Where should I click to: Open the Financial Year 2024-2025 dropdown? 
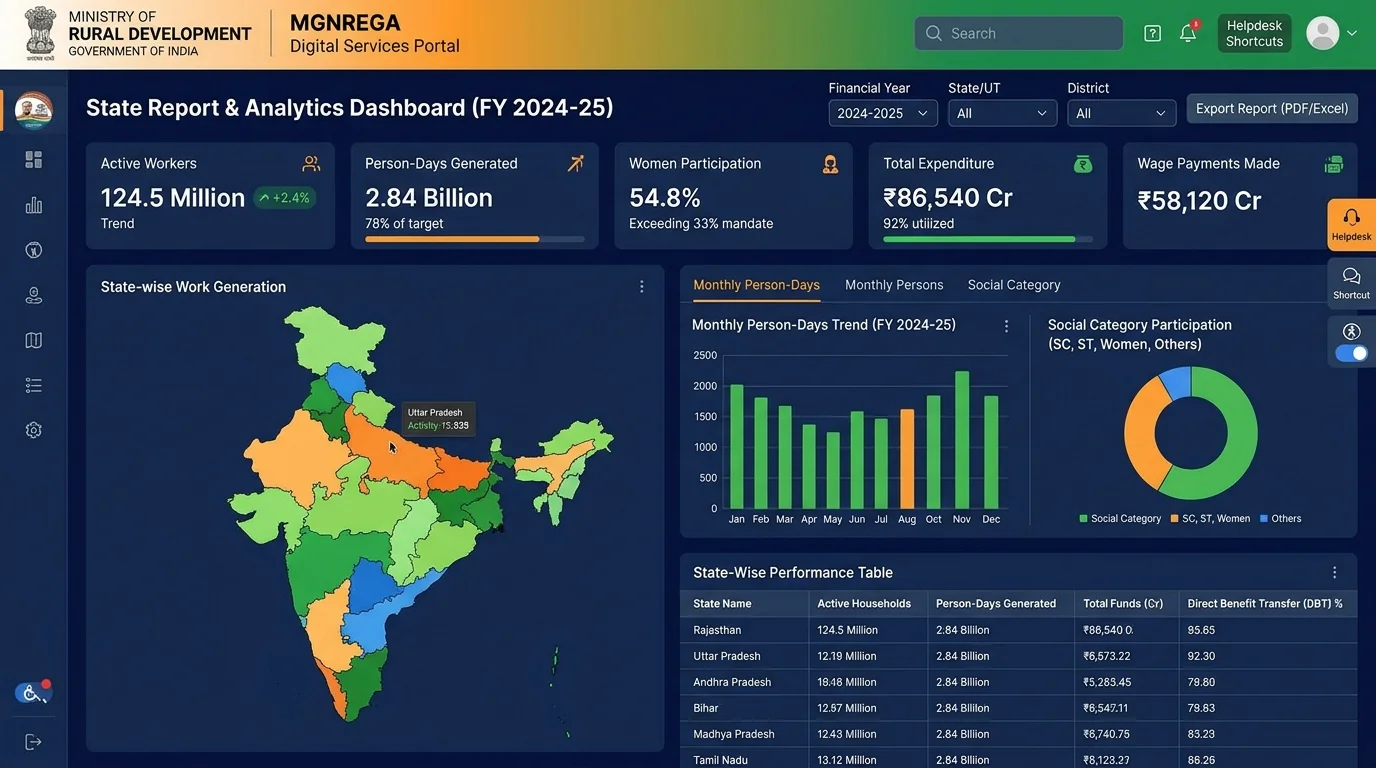coord(883,113)
